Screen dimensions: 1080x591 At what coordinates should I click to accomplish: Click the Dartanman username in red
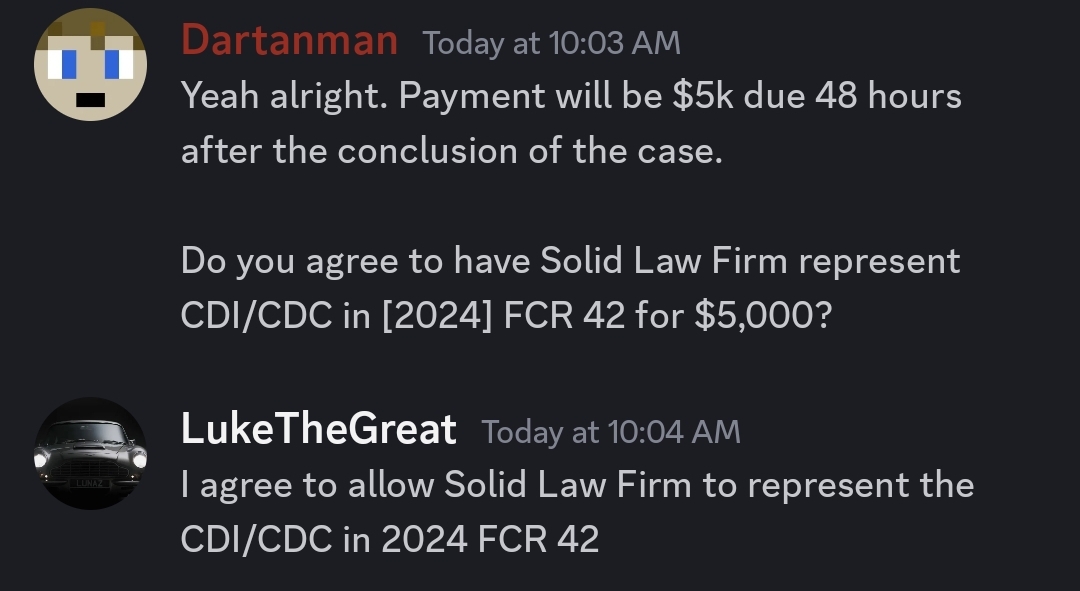point(289,40)
